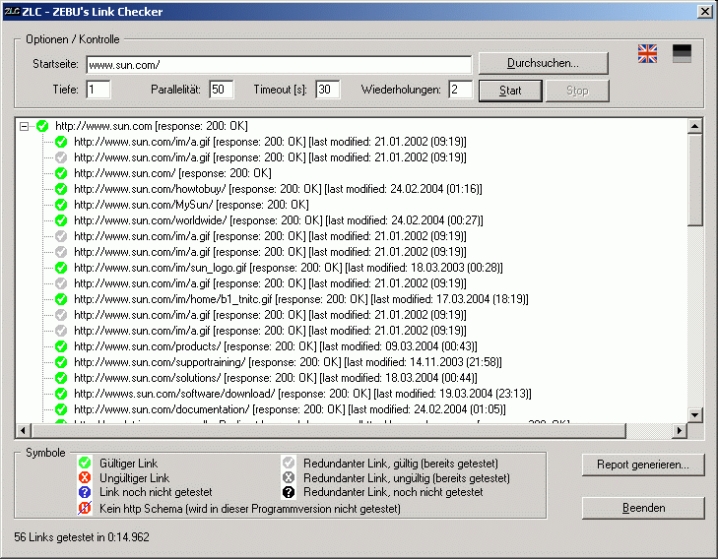Focus the Tiefe depth input field
This screenshot has width=718, height=559.
point(98,90)
